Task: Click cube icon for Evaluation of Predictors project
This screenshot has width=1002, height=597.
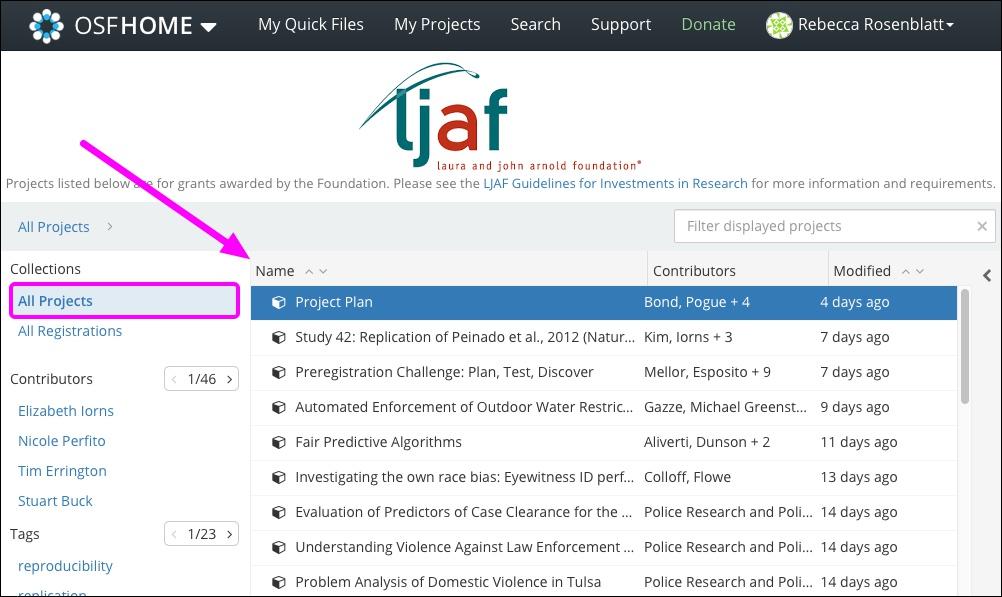Action: tap(279, 513)
